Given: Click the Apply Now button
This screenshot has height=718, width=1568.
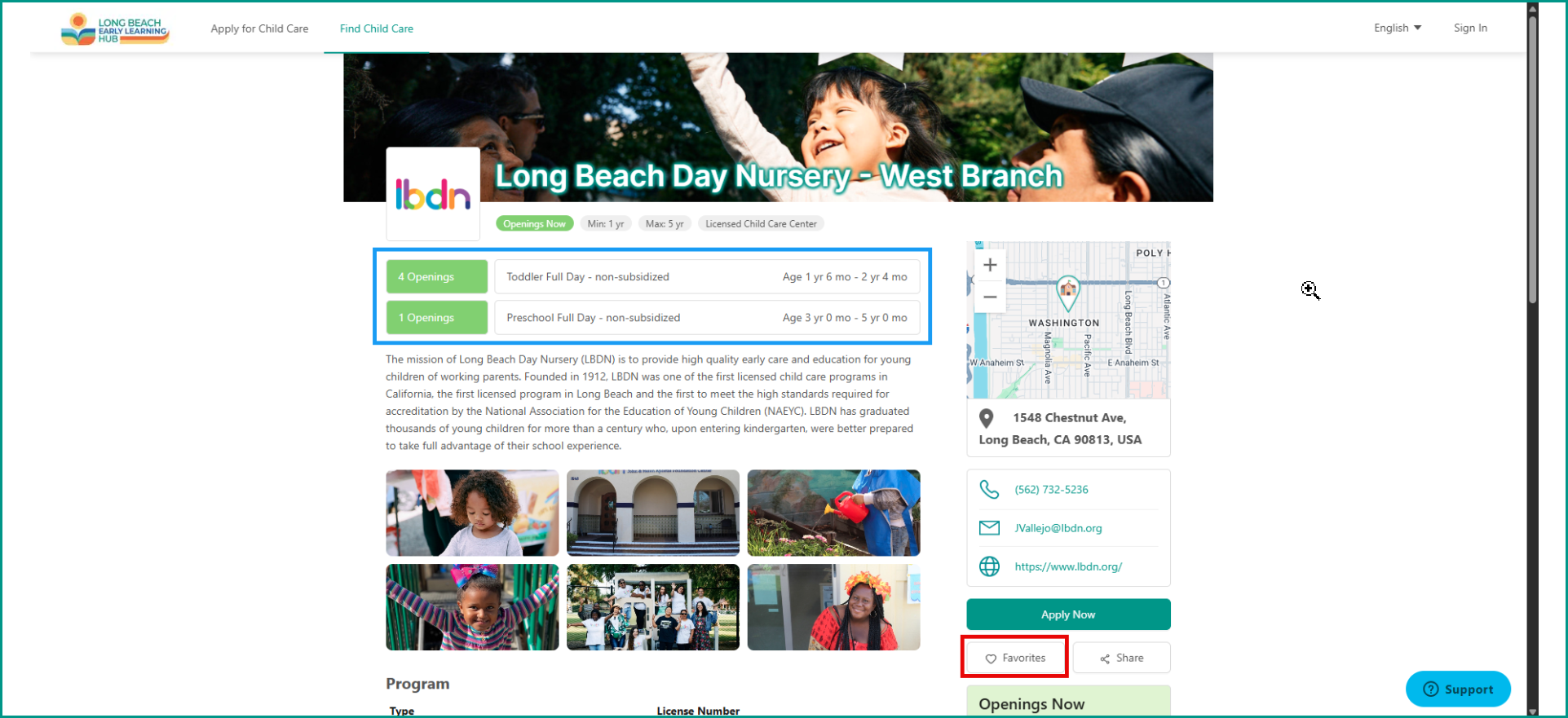Looking at the screenshot, I should tap(1068, 614).
